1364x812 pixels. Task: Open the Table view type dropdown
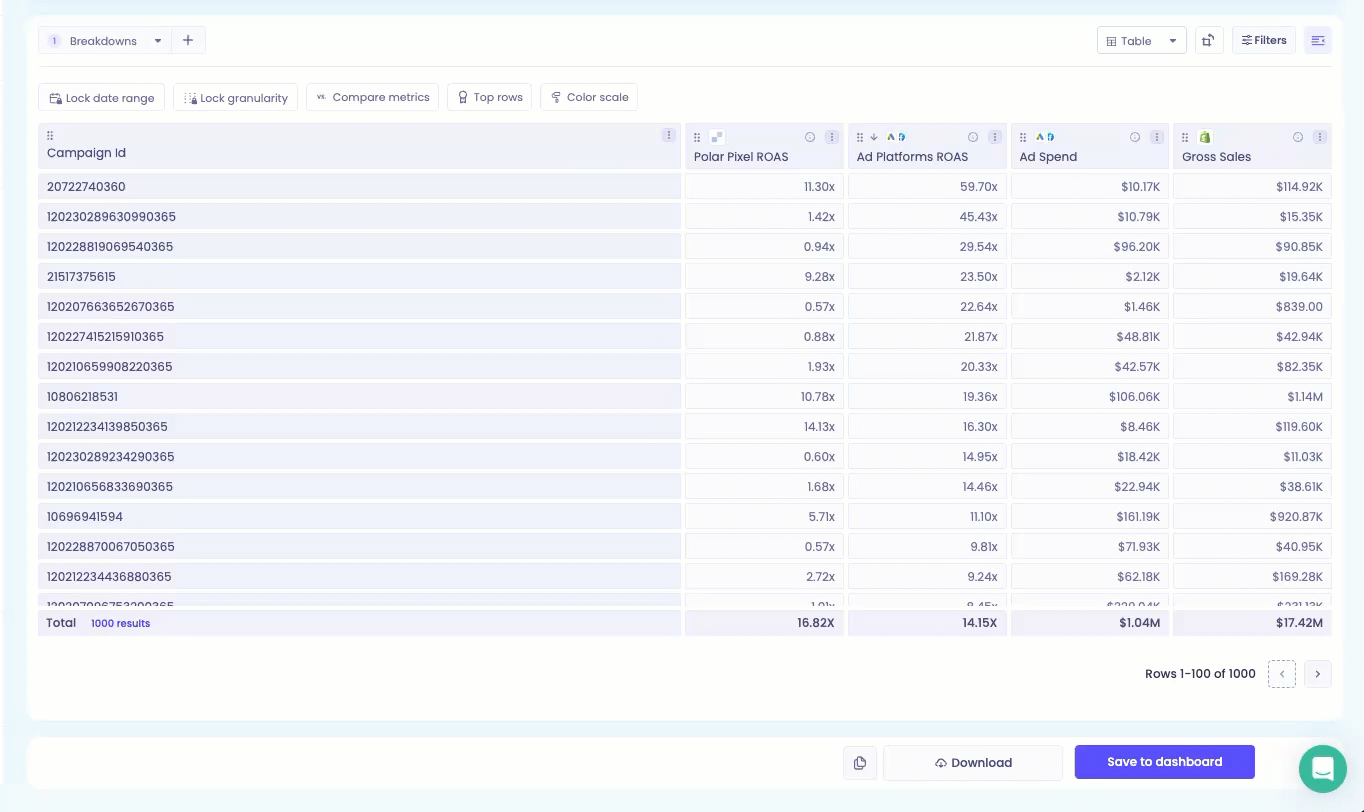[1142, 41]
